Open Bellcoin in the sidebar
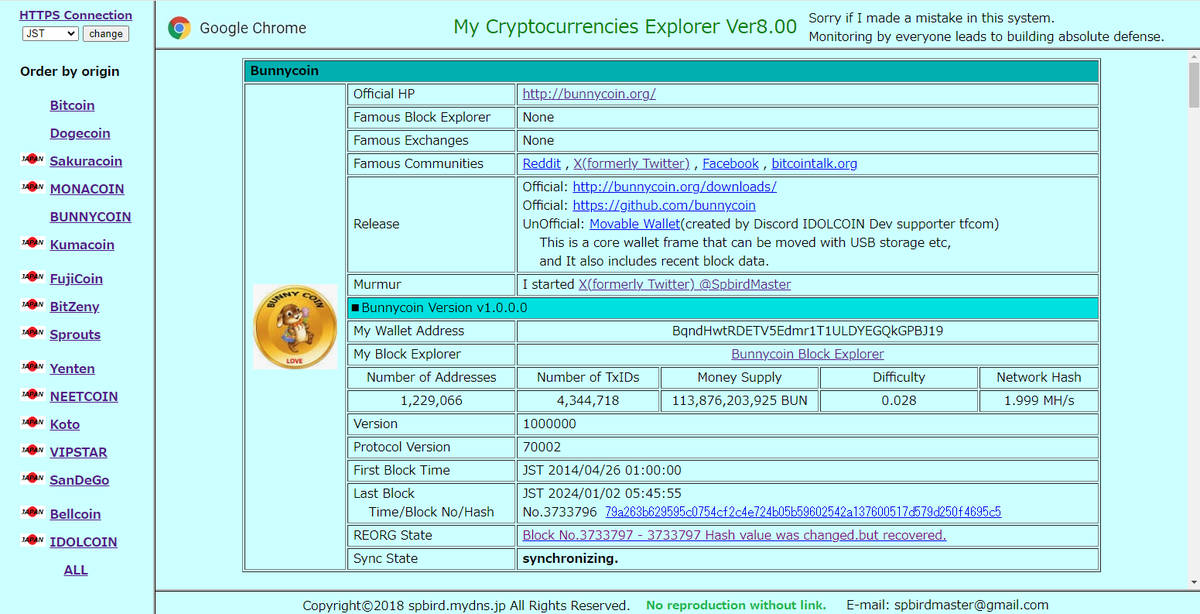This screenshot has height=614, width=1200. 75,515
